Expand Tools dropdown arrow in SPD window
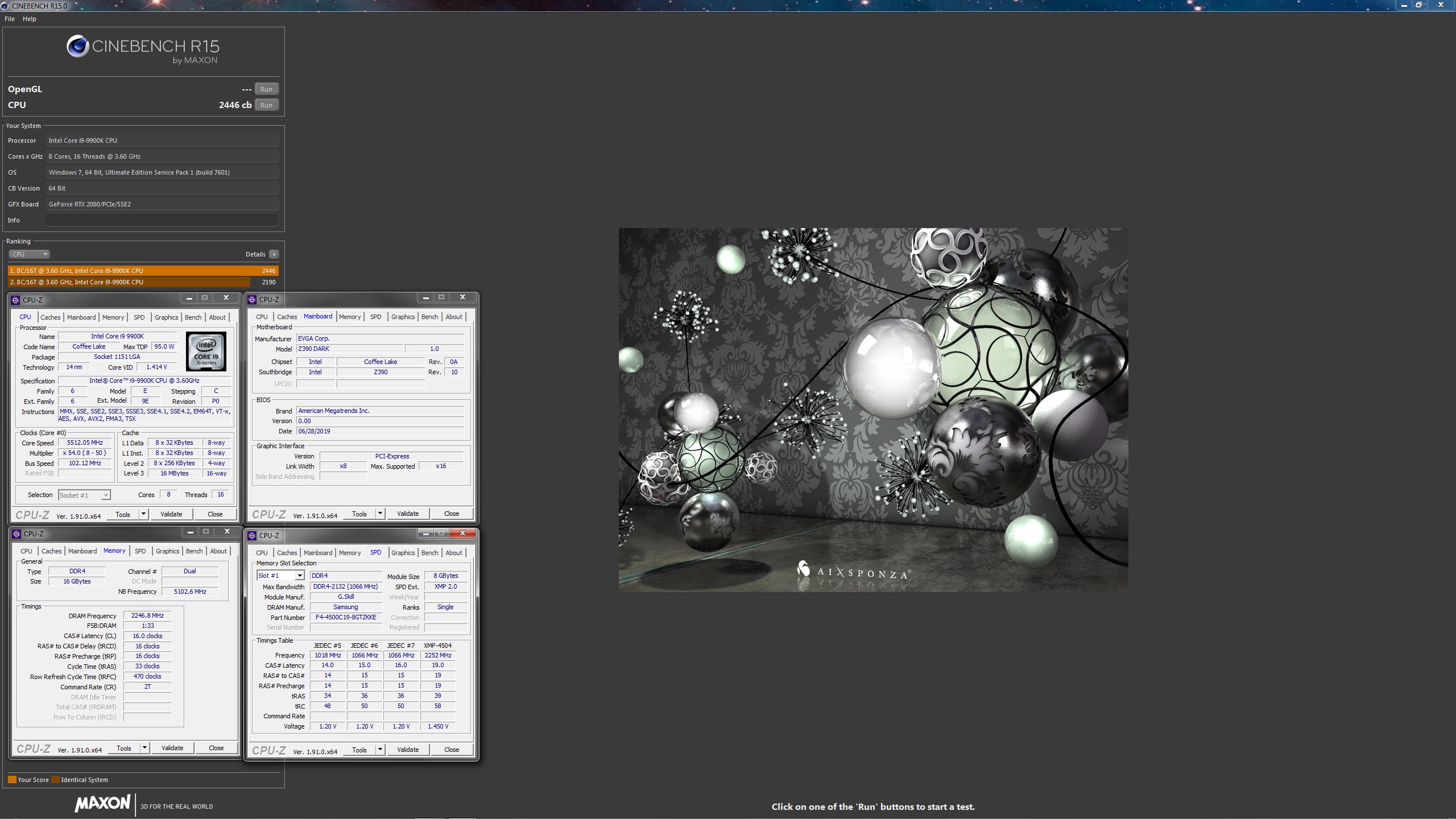The height and width of the screenshot is (819, 1456). point(380,750)
